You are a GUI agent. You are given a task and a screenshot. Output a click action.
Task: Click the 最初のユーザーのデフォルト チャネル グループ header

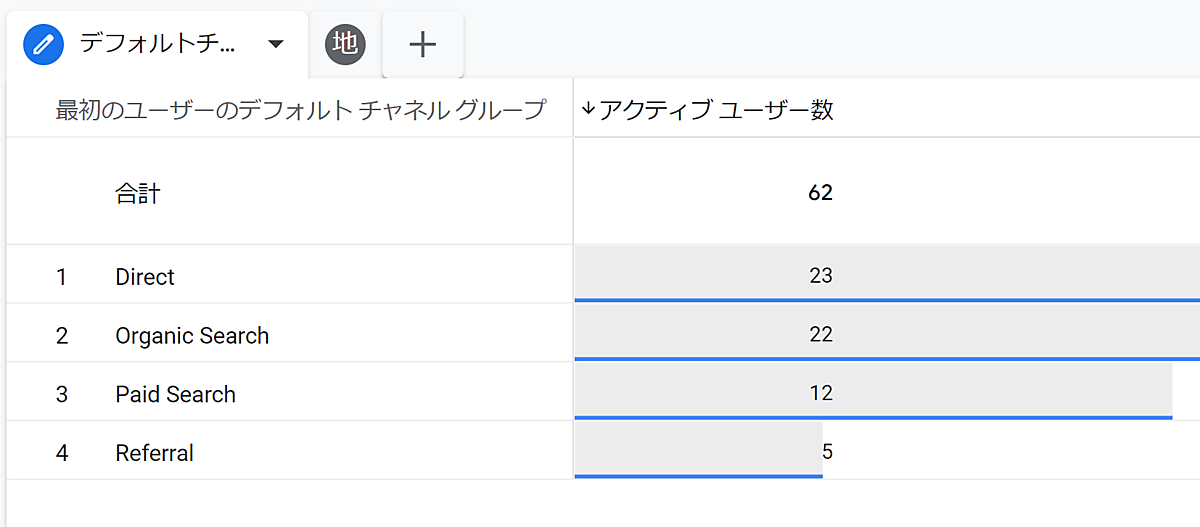pos(300,110)
